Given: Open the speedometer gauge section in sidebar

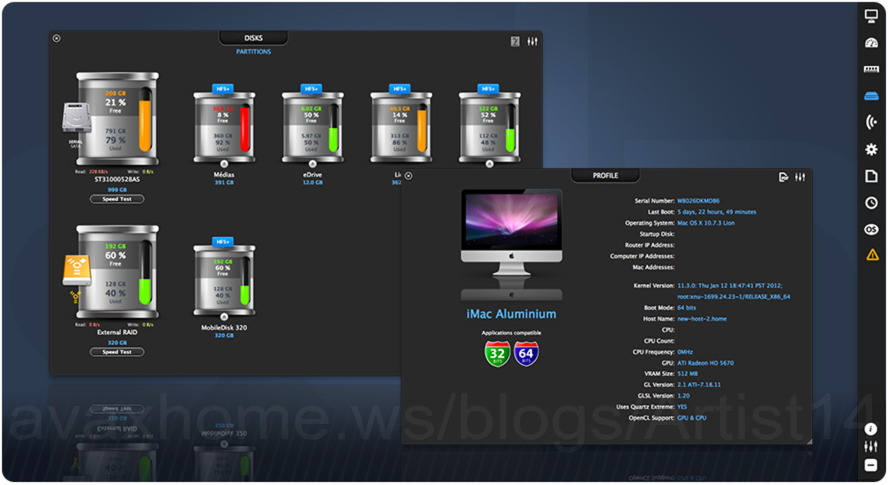Looking at the screenshot, I should tap(871, 43).
